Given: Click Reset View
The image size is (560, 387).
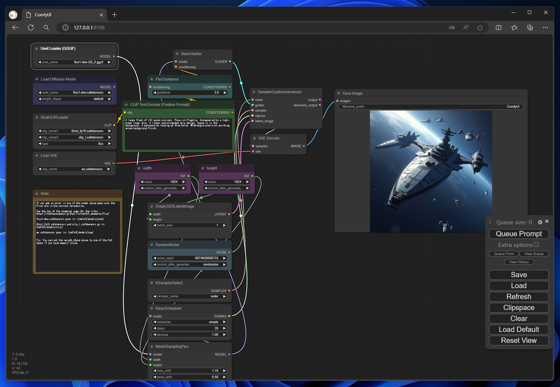Looking at the screenshot, I should 519,341.
